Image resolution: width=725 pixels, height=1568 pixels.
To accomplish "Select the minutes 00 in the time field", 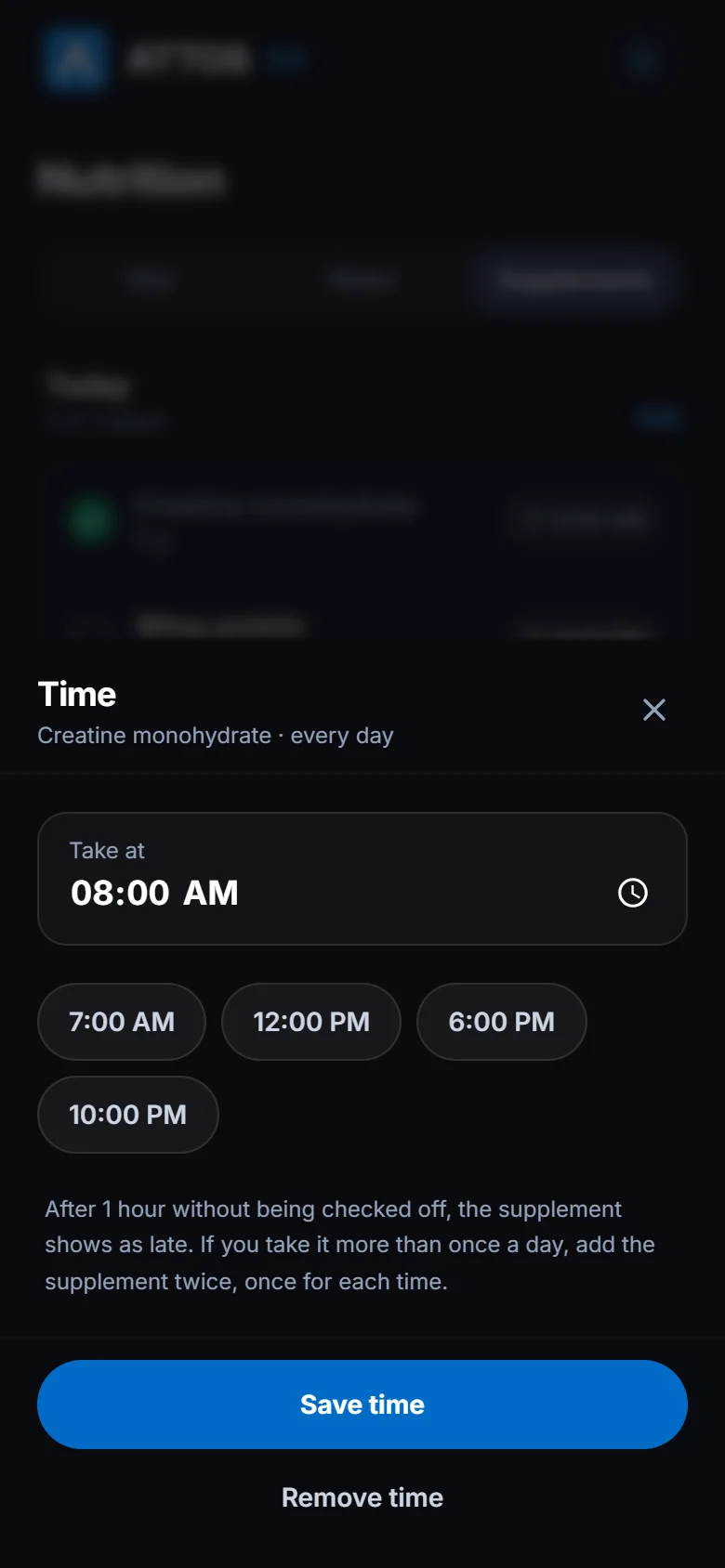I will coord(147,893).
